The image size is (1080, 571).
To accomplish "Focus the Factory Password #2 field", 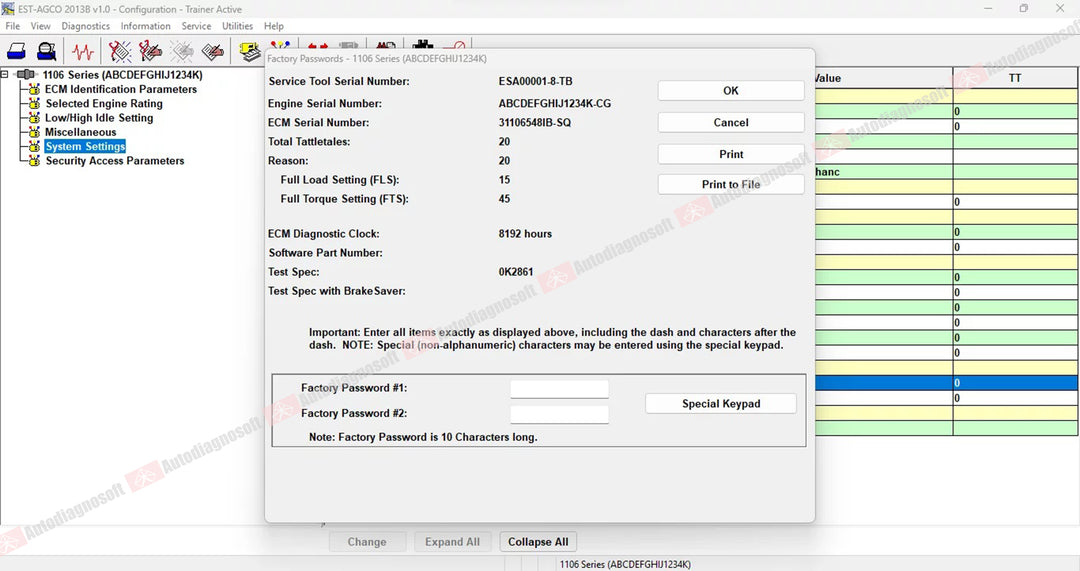I will point(559,414).
